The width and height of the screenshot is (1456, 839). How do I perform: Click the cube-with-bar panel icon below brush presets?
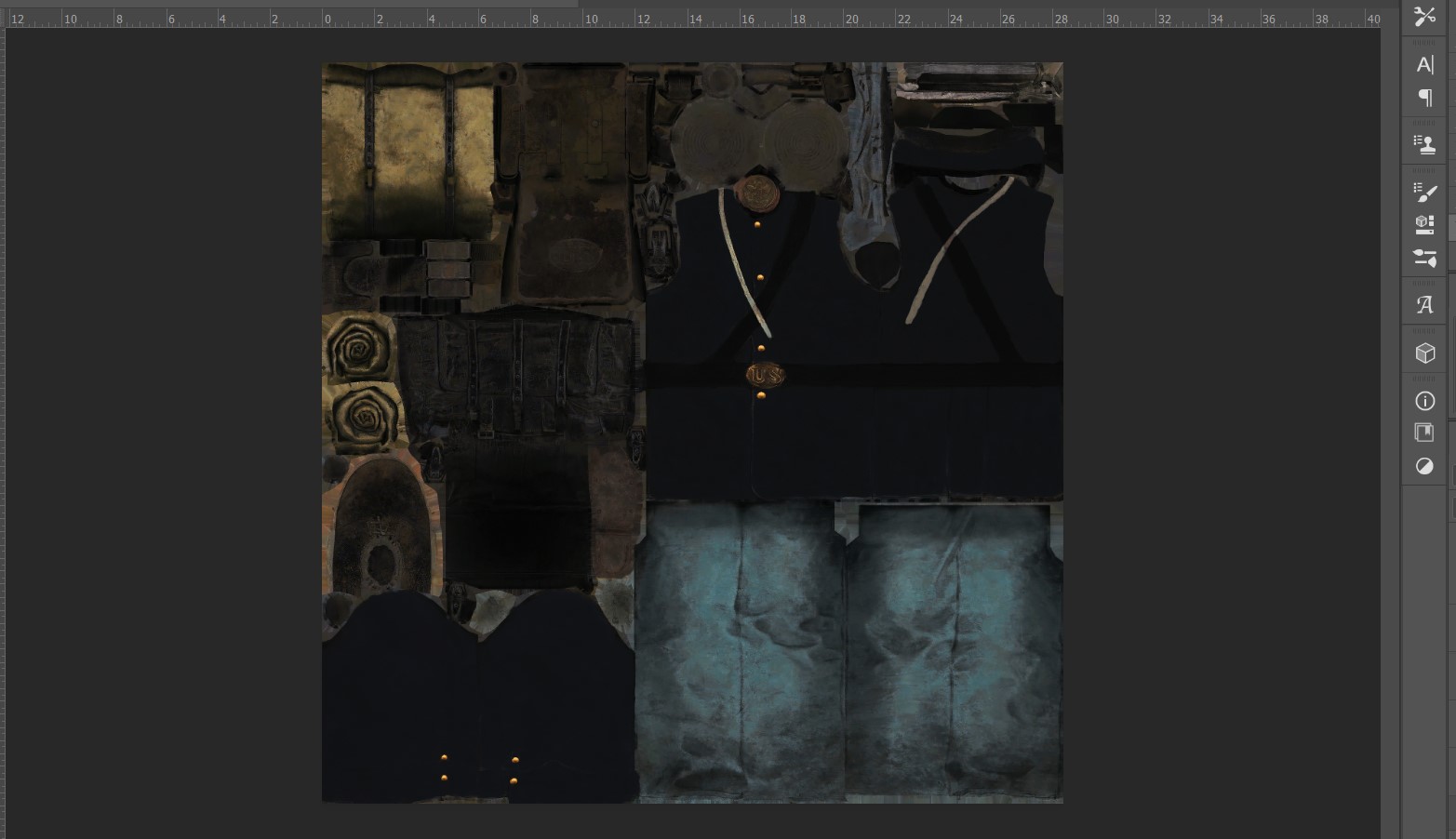(1424, 224)
